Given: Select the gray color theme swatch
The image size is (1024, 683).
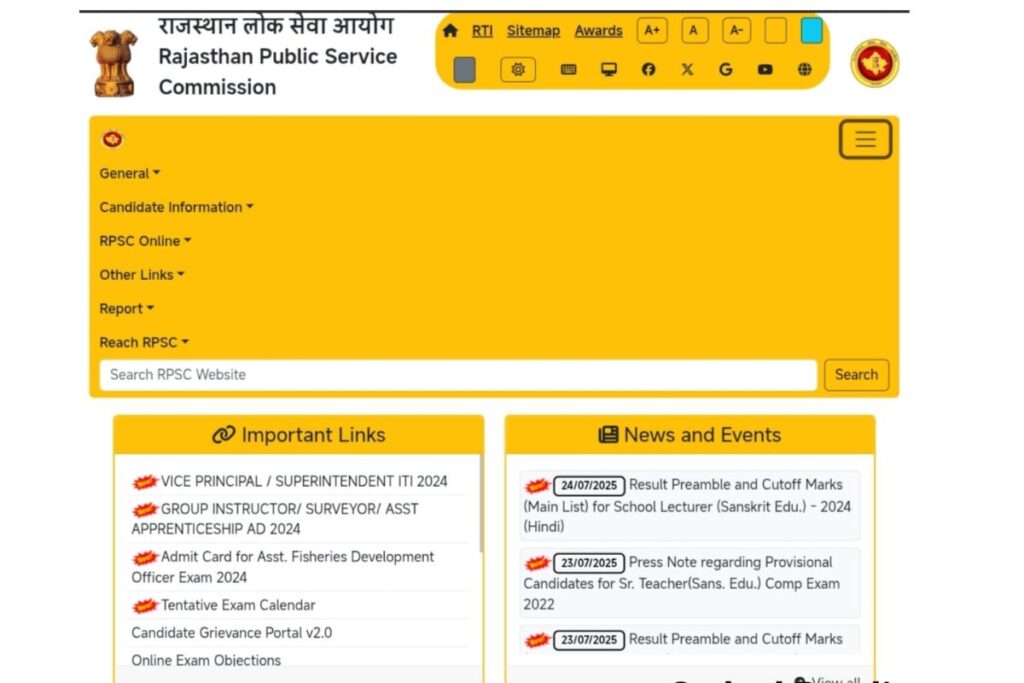Looking at the screenshot, I should point(464,70).
